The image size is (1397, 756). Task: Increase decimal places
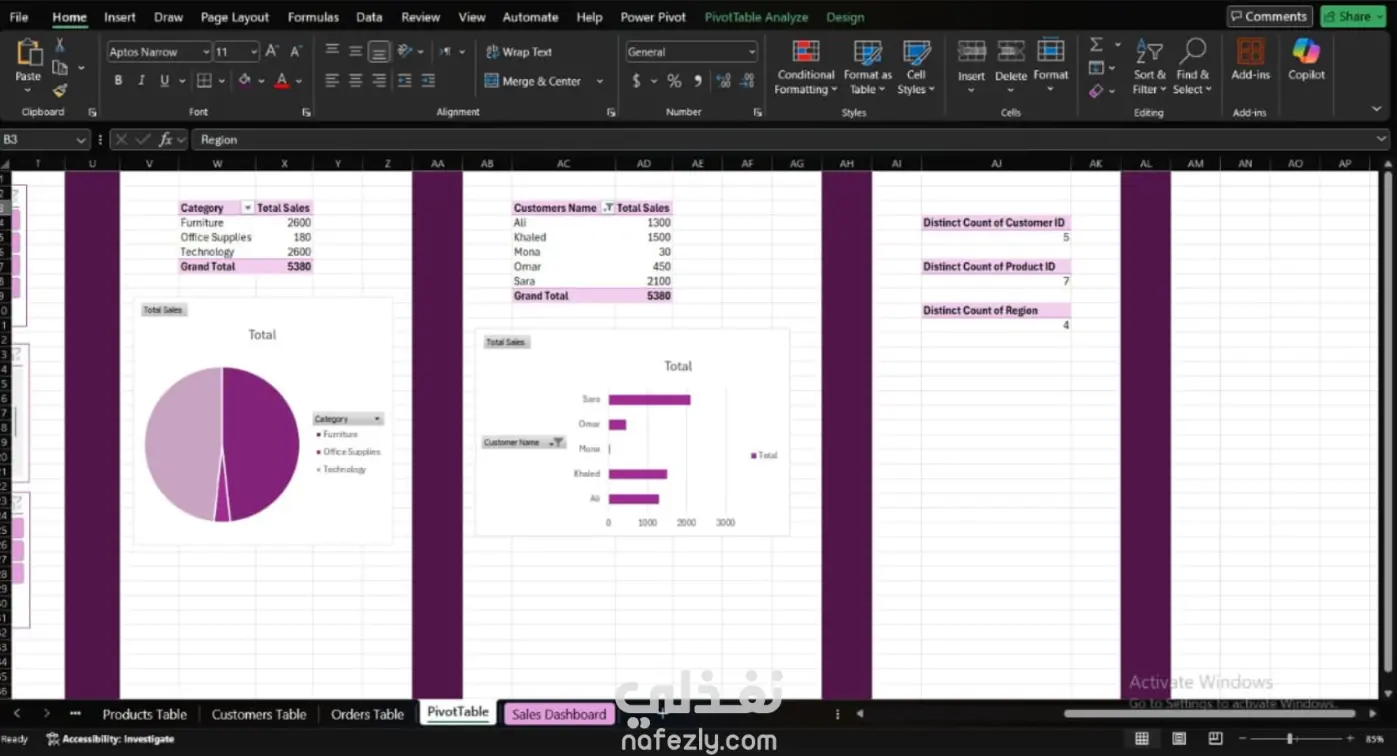[724, 81]
